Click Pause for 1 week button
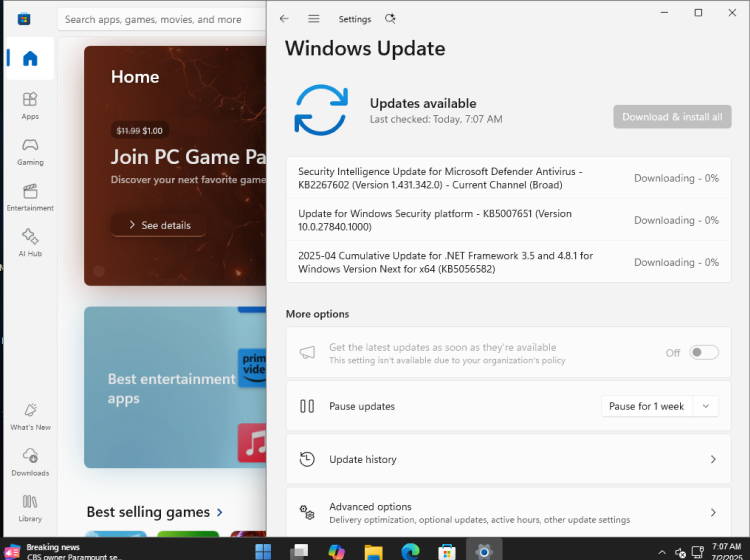The image size is (750, 560). coord(646,406)
